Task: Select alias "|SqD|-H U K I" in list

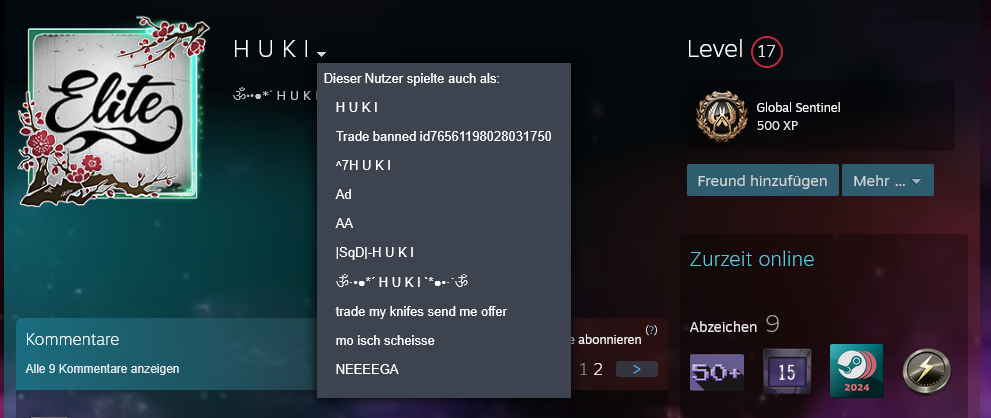Action: [x=375, y=252]
